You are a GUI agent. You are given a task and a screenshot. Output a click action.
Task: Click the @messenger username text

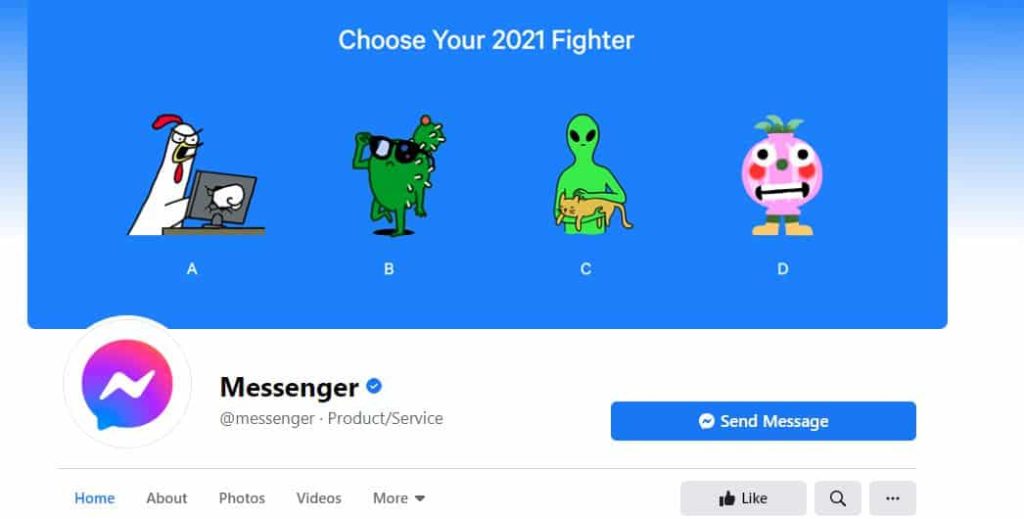[x=267, y=418]
